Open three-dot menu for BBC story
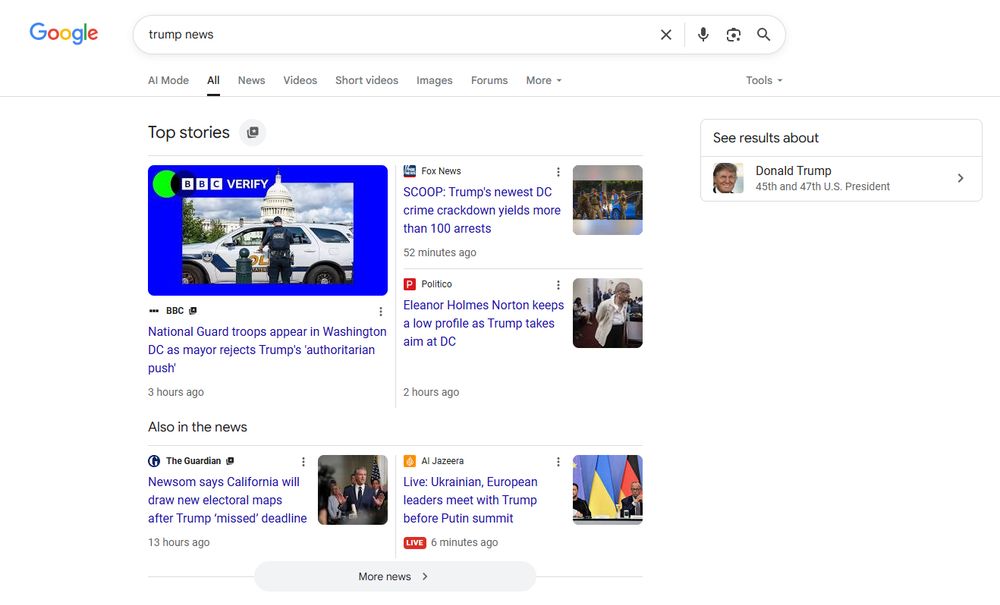This screenshot has height=605, width=1000. pos(381,312)
